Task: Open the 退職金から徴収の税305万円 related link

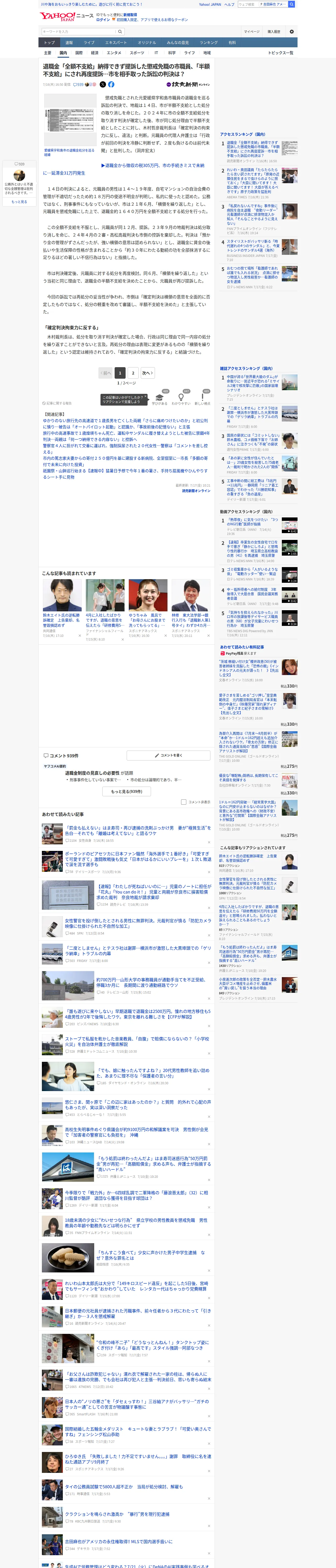Action: pos(124,169)
